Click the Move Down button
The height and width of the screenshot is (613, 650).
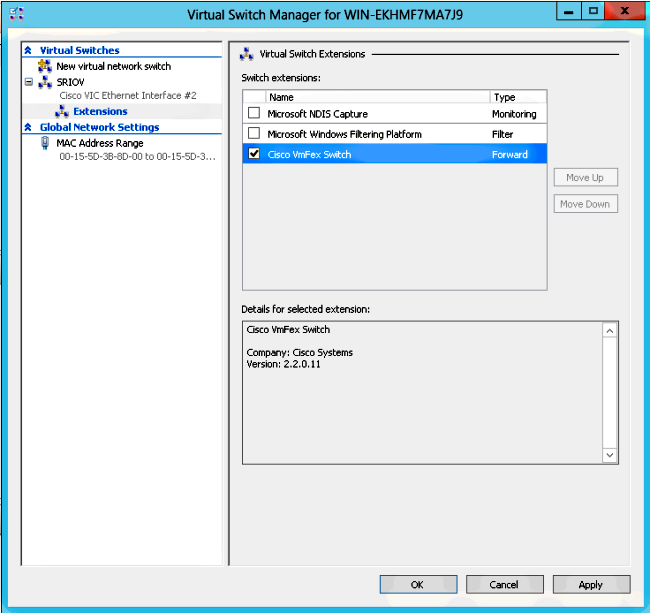pyautogui.click(x=585, y=204)
